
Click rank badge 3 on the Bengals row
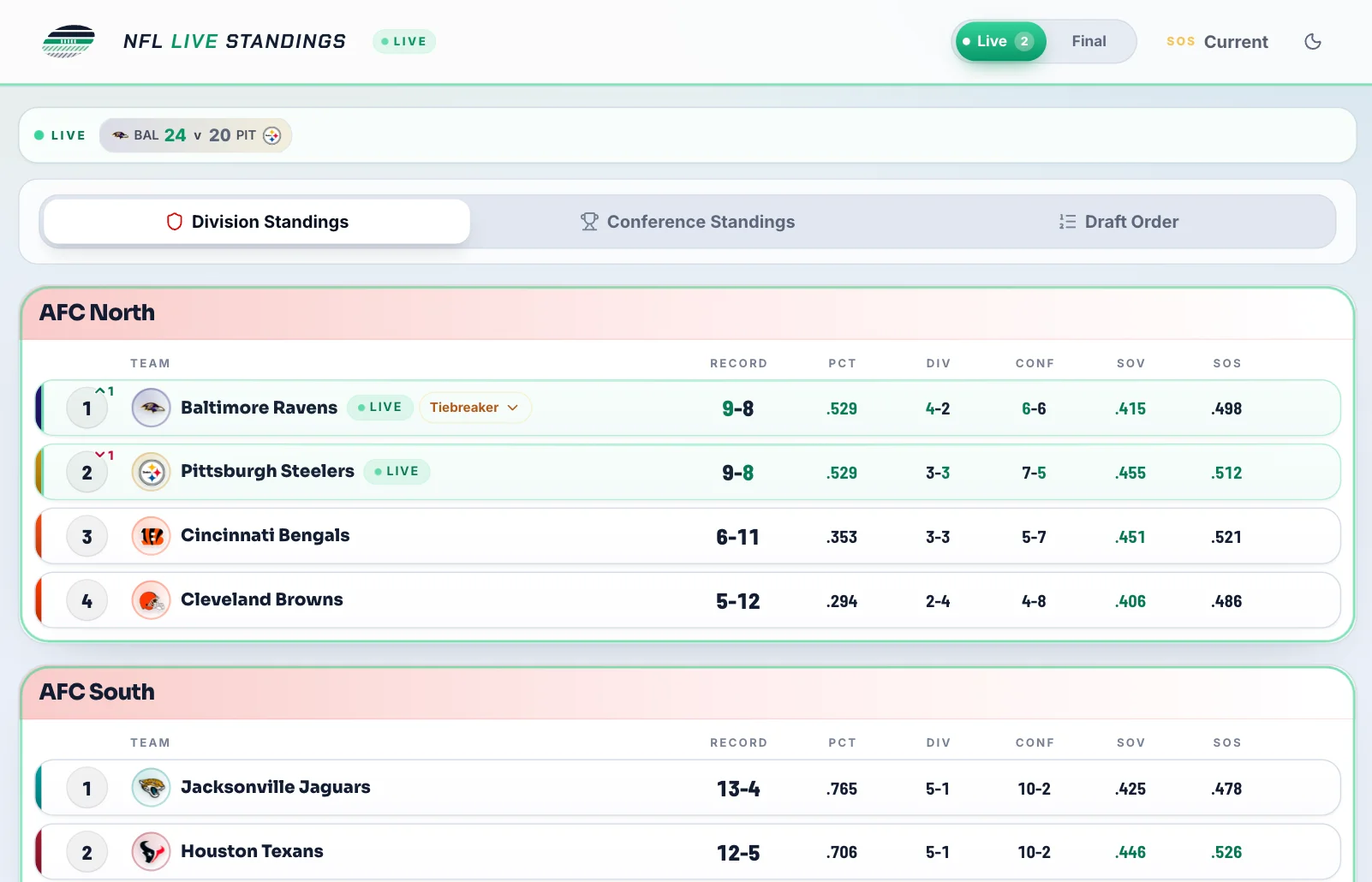pyautogui.click(x=86, y=536)
